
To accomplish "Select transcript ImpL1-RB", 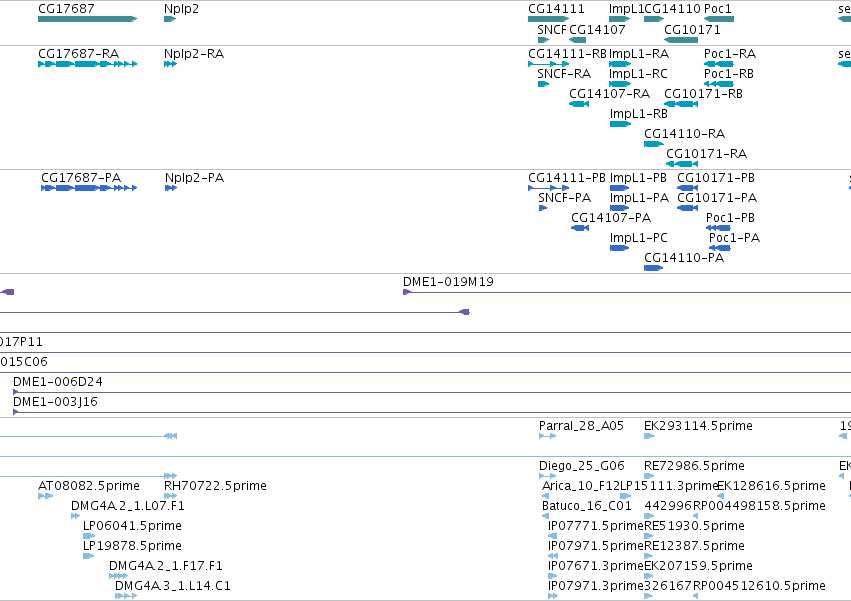I will pyautogui.click(x=620, y=124).
